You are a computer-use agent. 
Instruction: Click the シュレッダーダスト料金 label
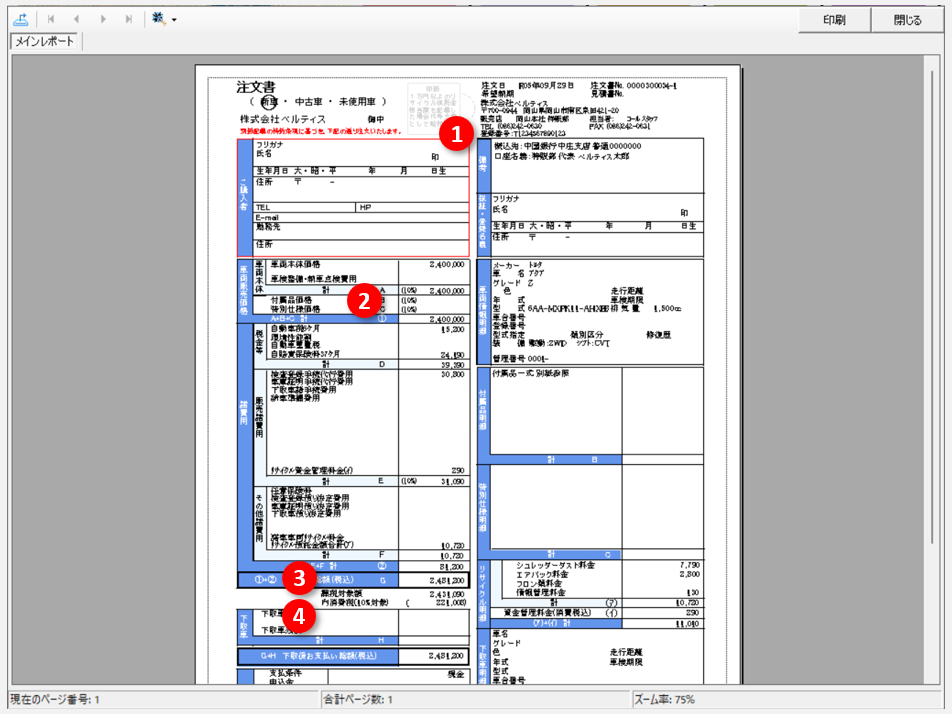click(x=556, y=565)
